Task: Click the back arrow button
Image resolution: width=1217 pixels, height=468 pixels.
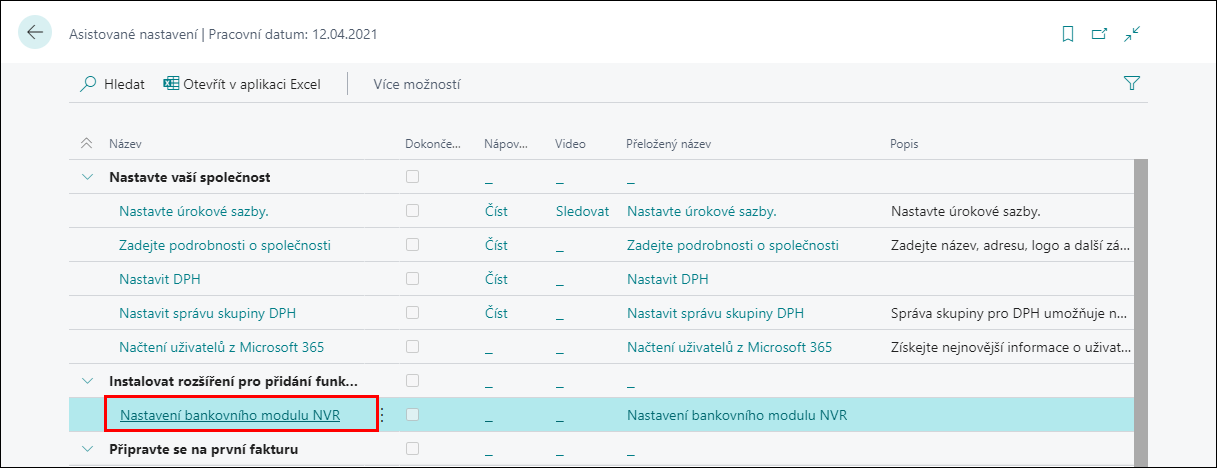Action: click(x=35, y=33)
